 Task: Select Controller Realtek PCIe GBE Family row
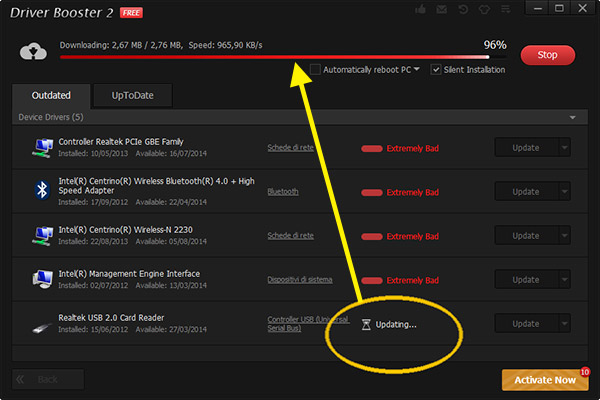click(300, 148)
